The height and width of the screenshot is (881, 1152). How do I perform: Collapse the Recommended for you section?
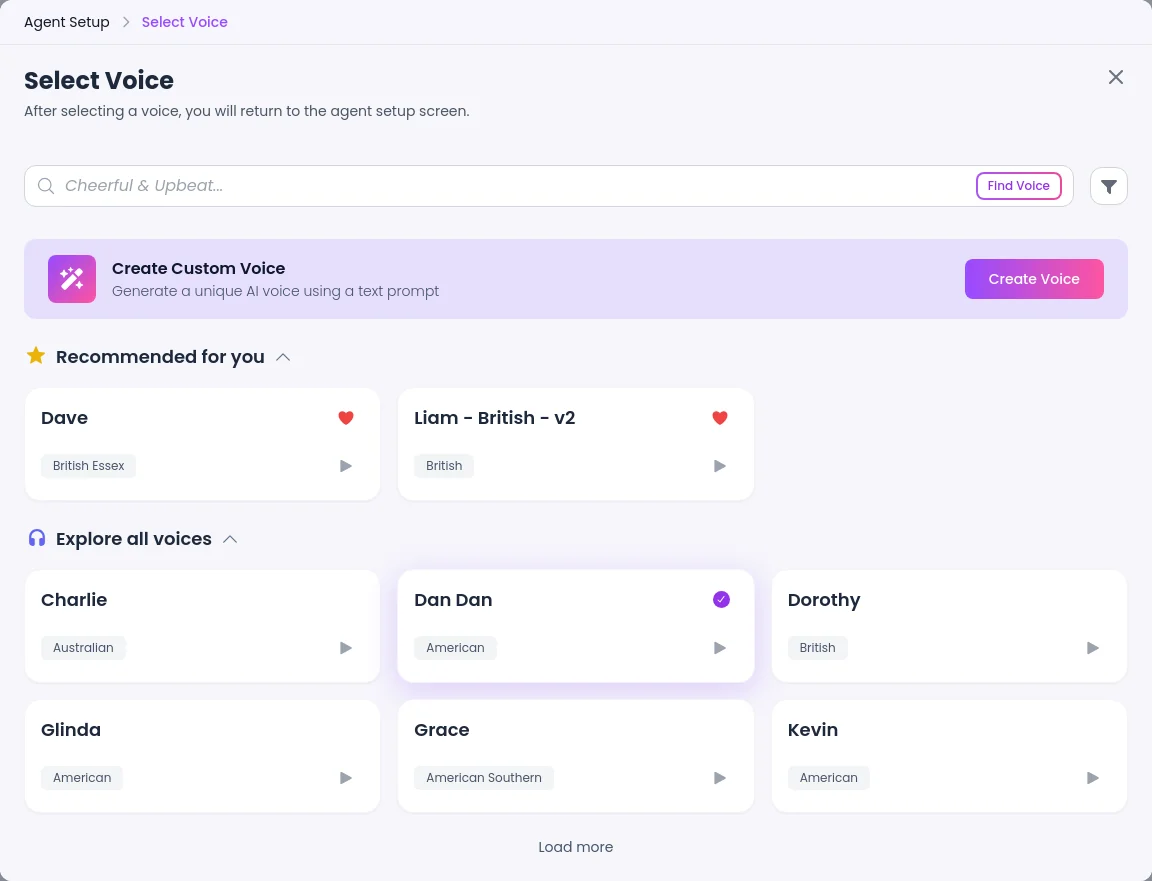click(x=283, y=357)
